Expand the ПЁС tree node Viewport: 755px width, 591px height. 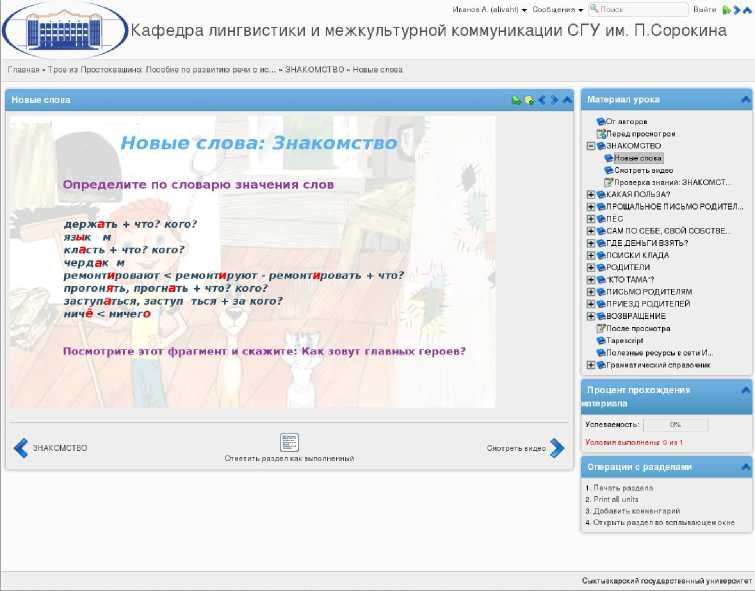click(x=590, y=219)
